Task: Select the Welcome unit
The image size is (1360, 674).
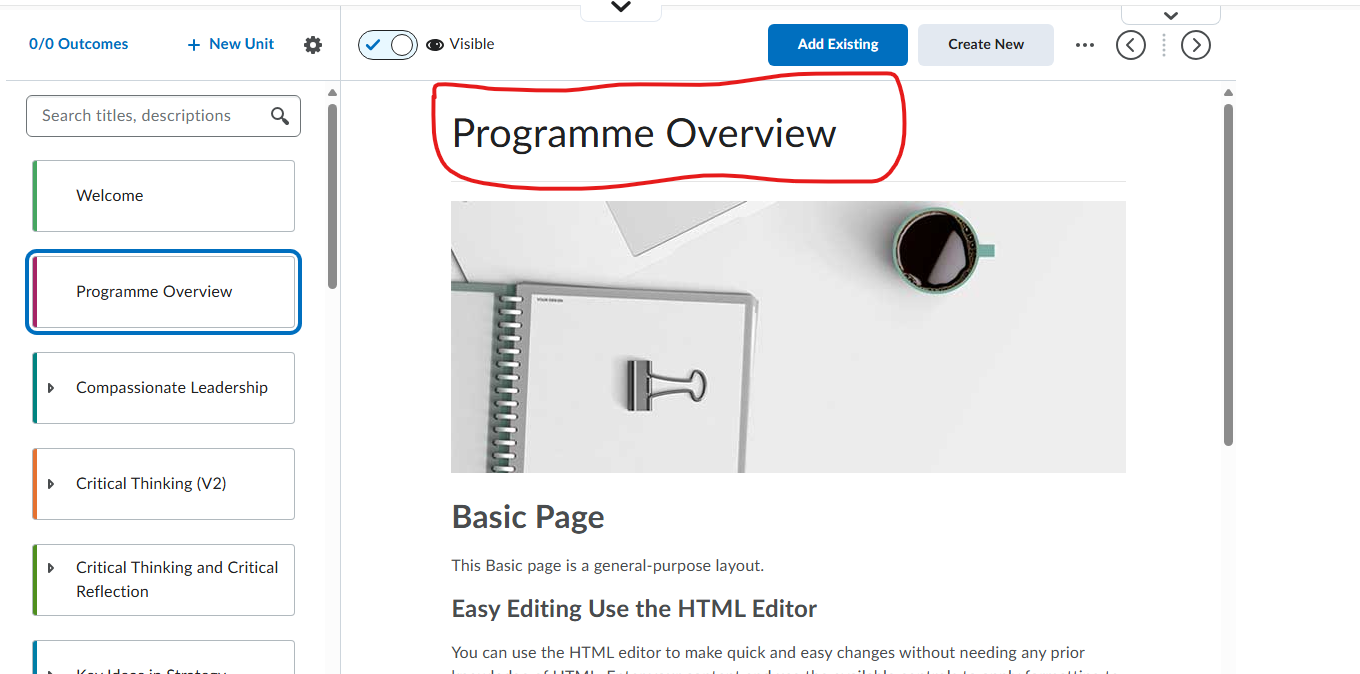Action: [x=164, y=196]
